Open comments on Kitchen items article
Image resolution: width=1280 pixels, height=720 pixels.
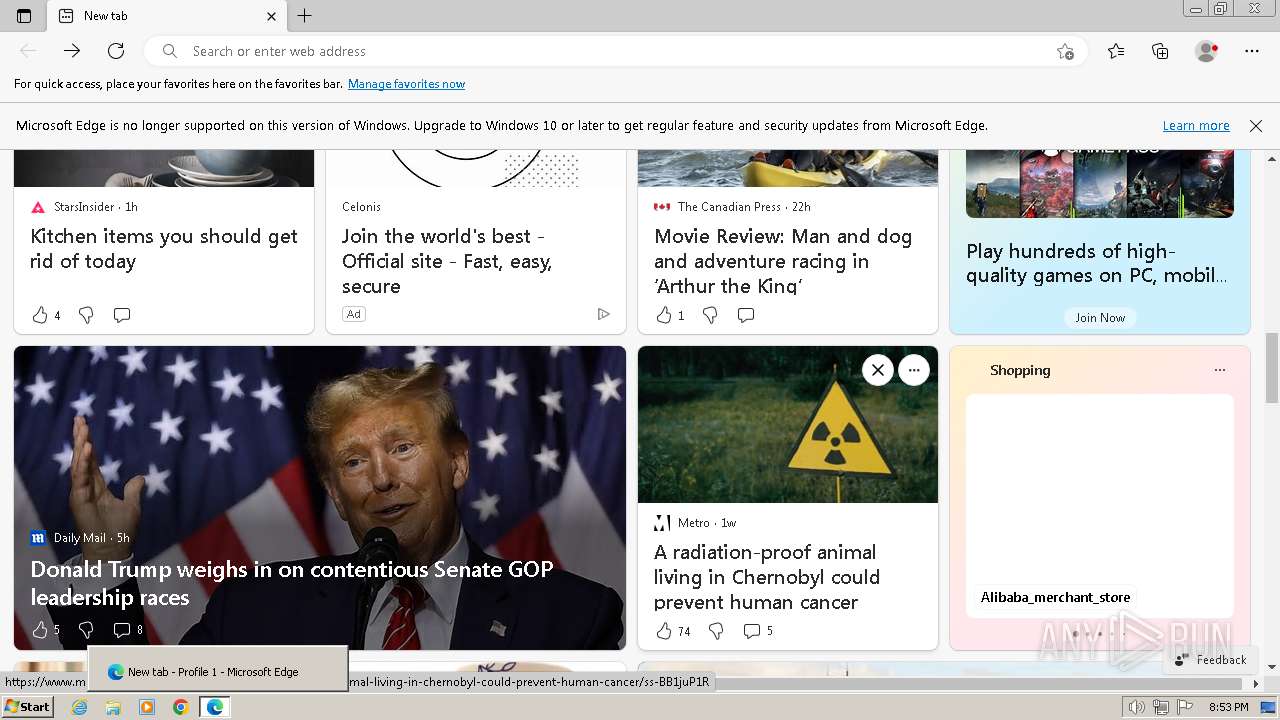122,315
